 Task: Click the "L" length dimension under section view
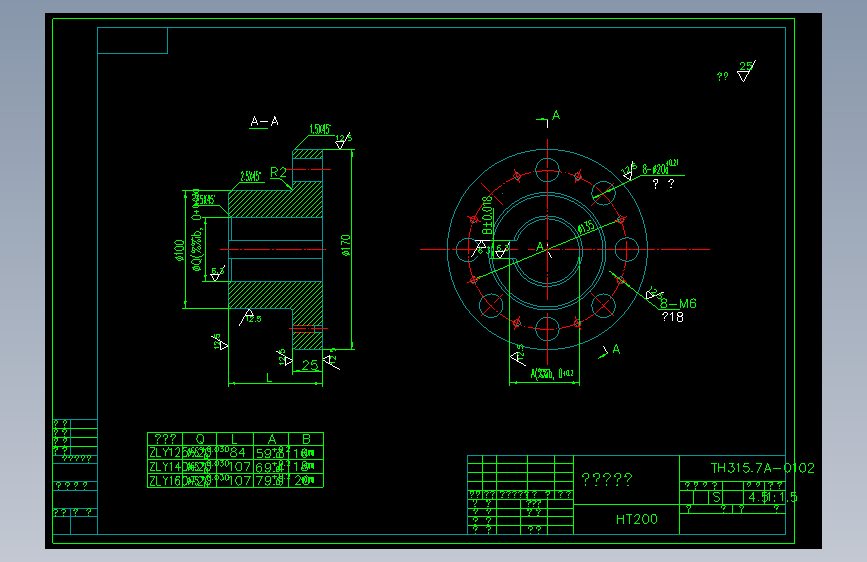pyautogui.click(x=269, y=378)
